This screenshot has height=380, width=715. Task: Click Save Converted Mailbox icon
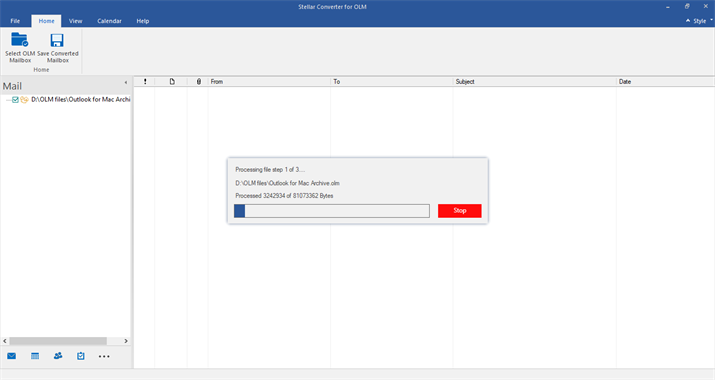pyautogui.click(x=57, y=40)
